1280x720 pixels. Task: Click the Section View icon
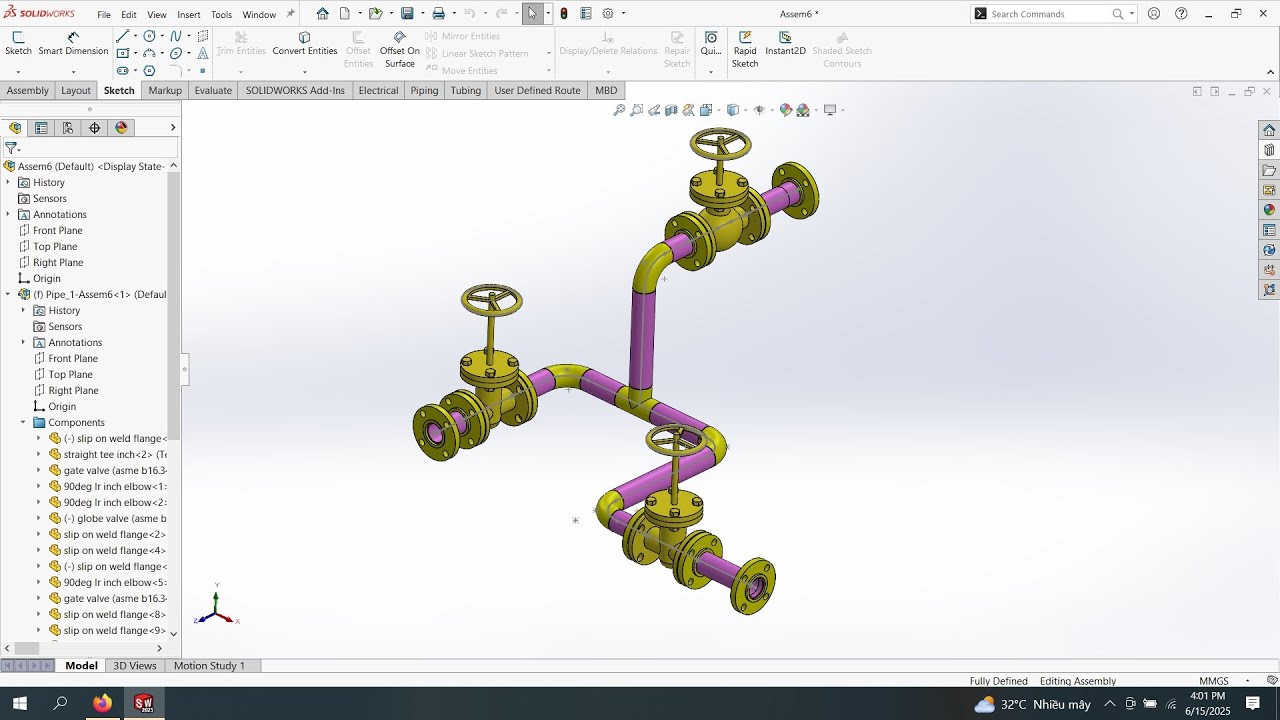[672, 110]
